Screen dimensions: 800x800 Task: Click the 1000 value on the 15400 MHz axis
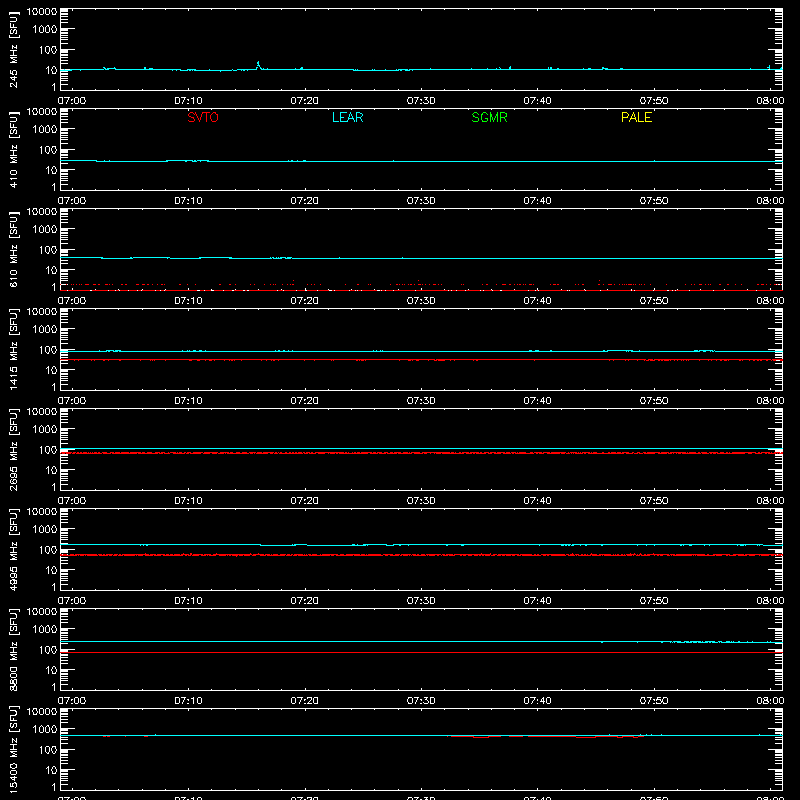[x=45, y=729]
